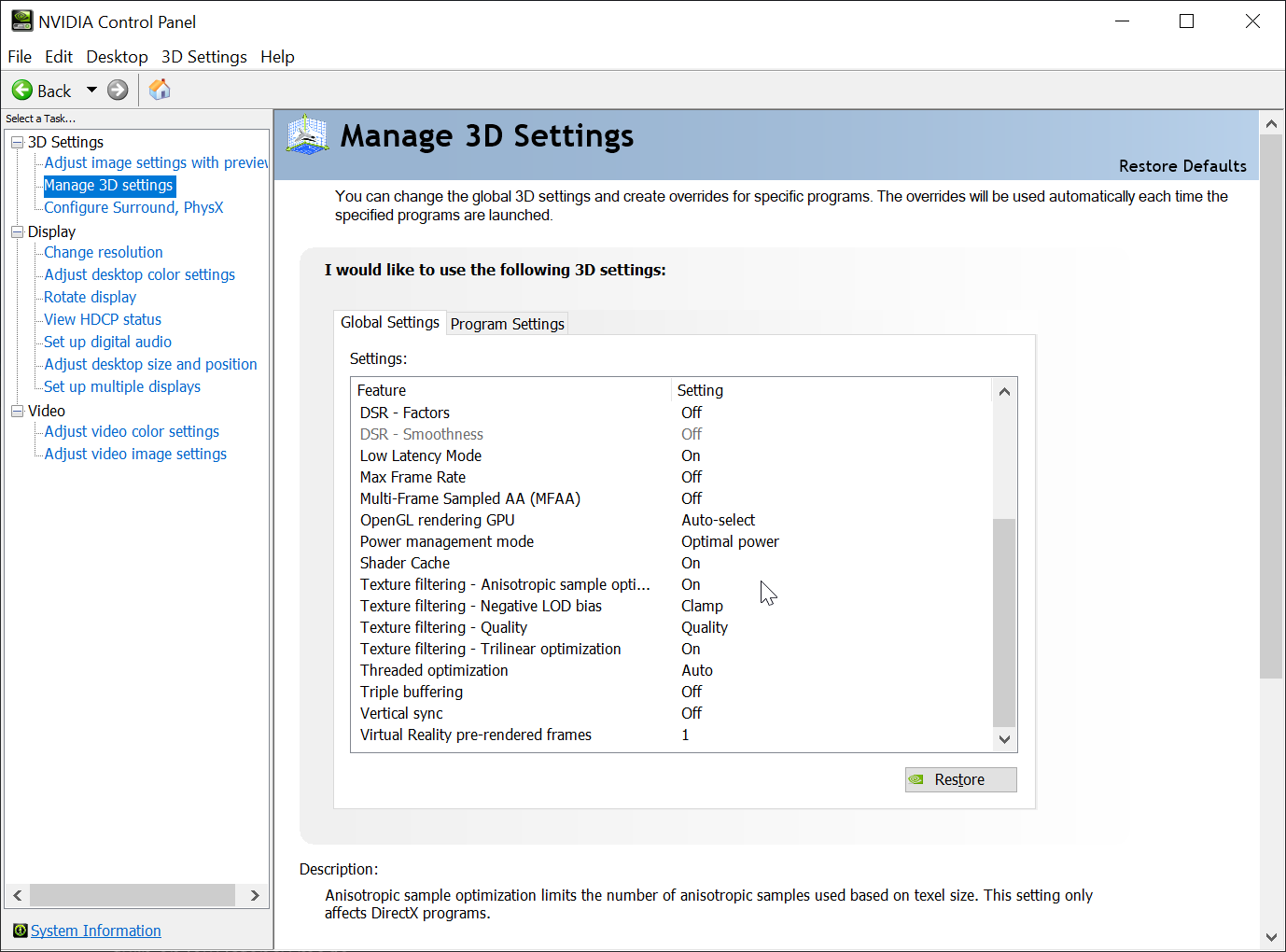Image resolution: width=1286 pixels, height=952 pixels.
Task: Collapse the Video tree node
Action: pos(17,411)
